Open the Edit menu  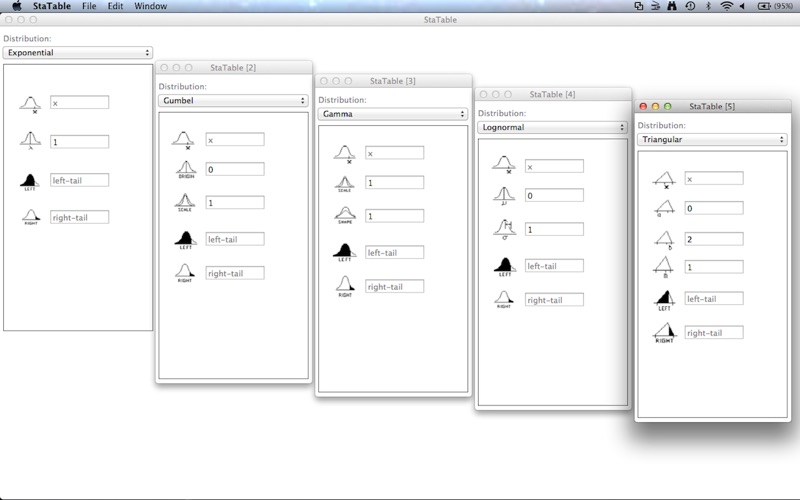116,6
